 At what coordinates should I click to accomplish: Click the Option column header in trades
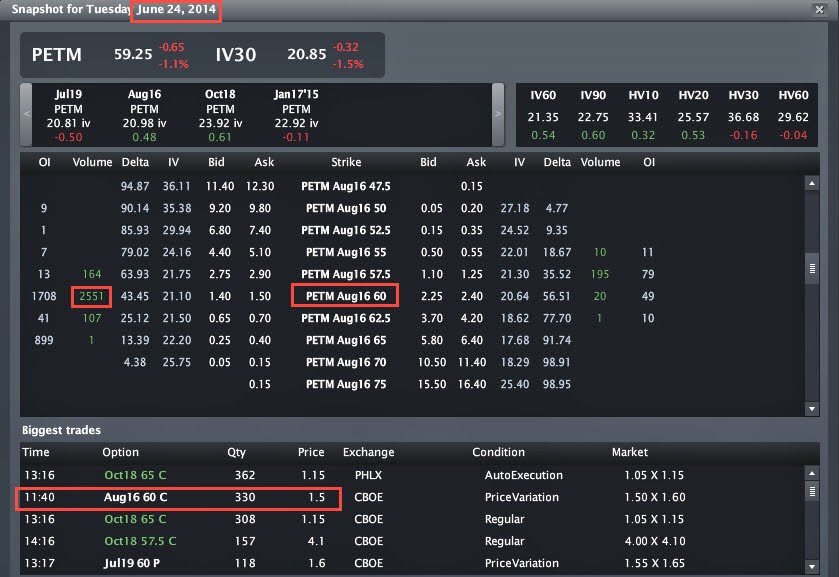(120, 452)
